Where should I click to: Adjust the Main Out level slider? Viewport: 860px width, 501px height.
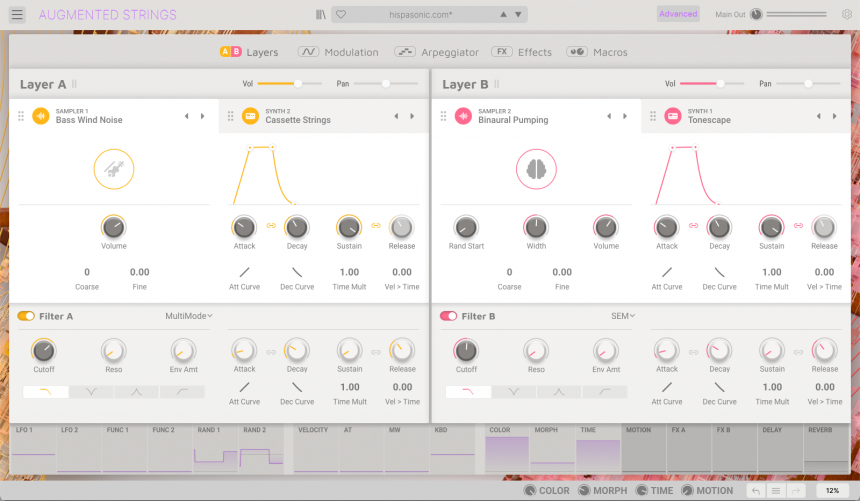[796, 14]
